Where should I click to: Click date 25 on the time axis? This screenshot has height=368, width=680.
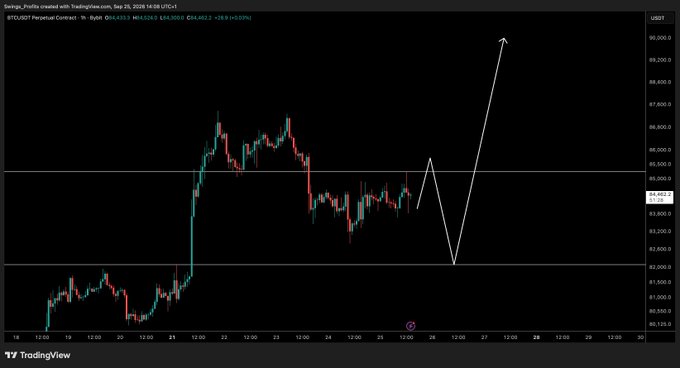[x=380, y=337]
